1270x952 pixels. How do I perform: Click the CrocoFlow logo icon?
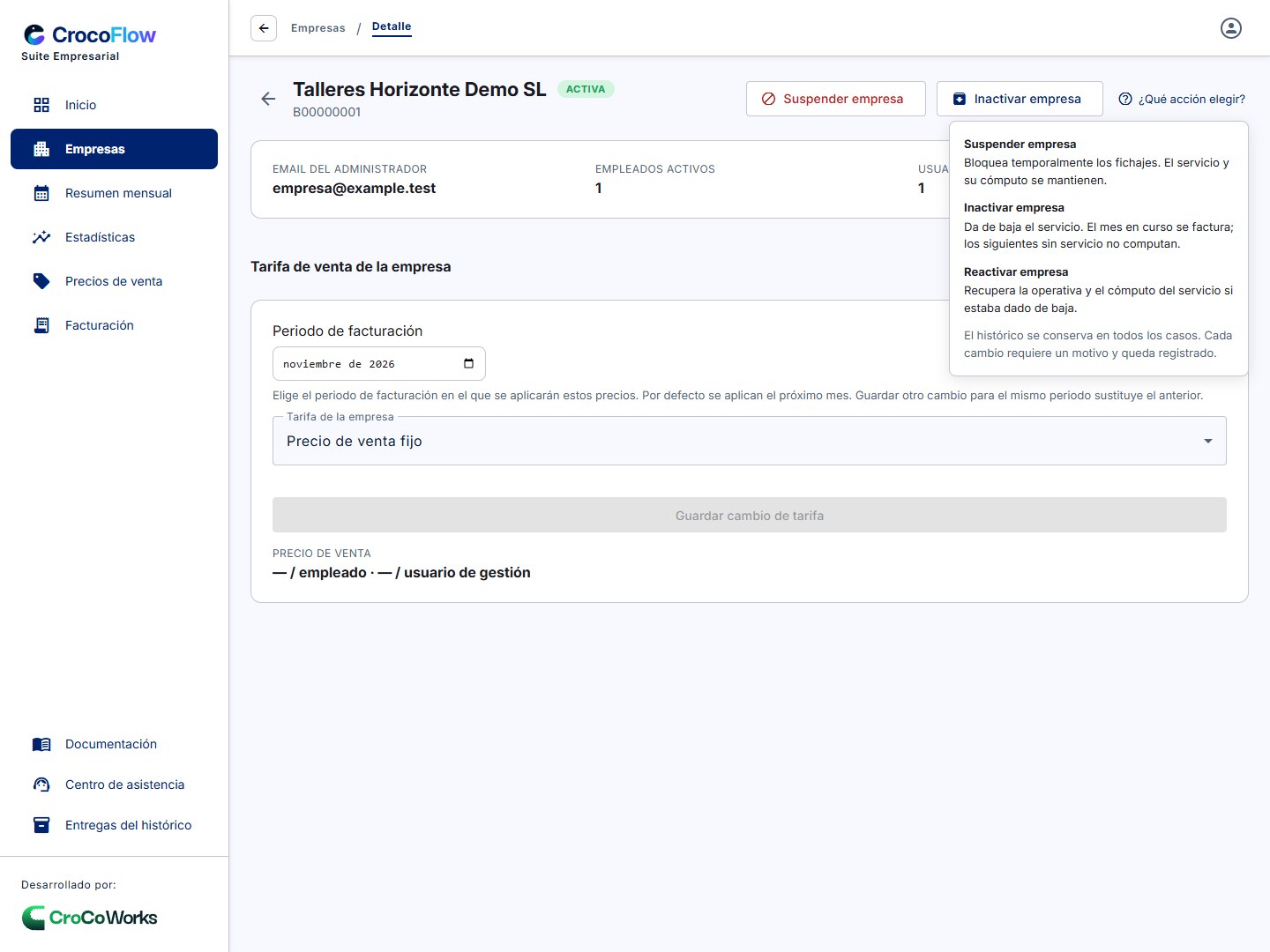click(34, 34)
